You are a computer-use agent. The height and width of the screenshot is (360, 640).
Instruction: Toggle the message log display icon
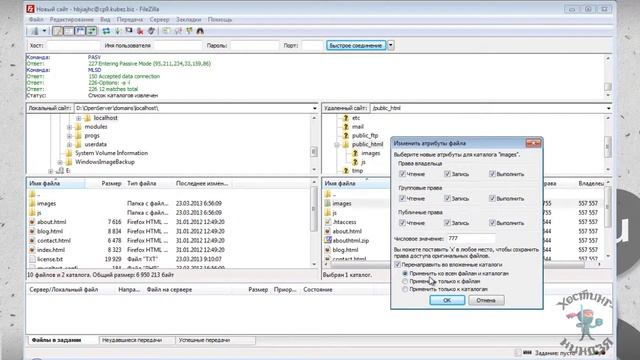[58, 31]
